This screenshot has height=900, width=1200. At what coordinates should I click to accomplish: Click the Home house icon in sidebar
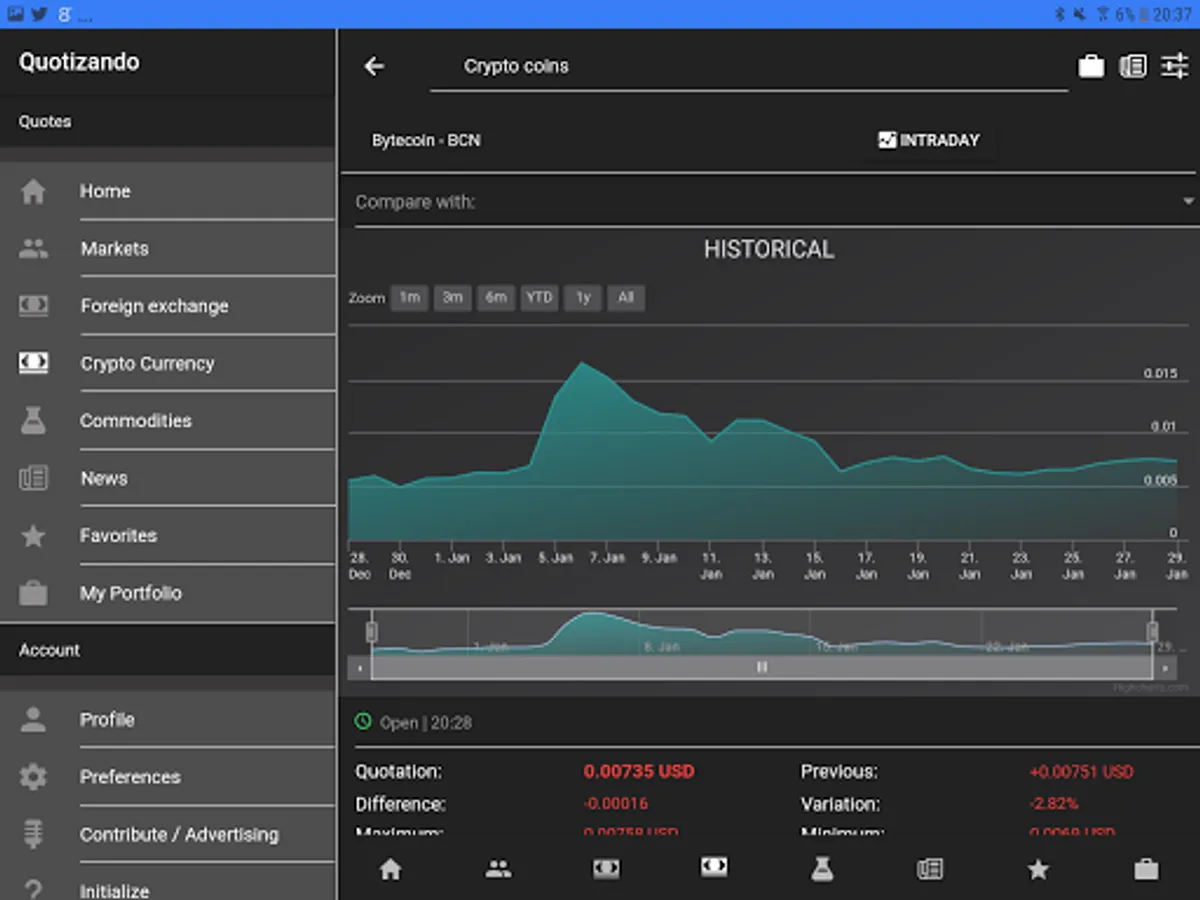[x=33, y=191]
